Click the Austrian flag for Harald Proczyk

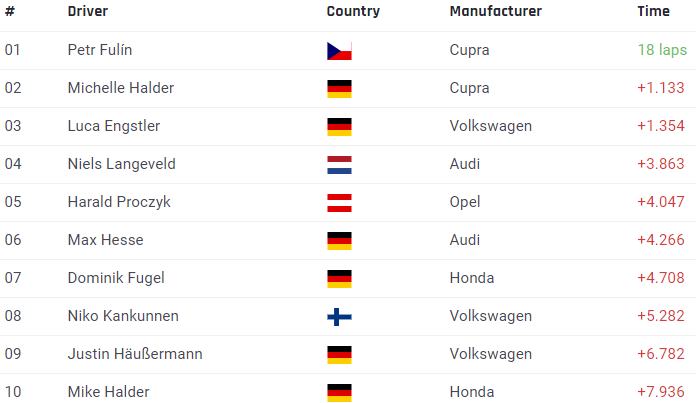tap(339, 203)
